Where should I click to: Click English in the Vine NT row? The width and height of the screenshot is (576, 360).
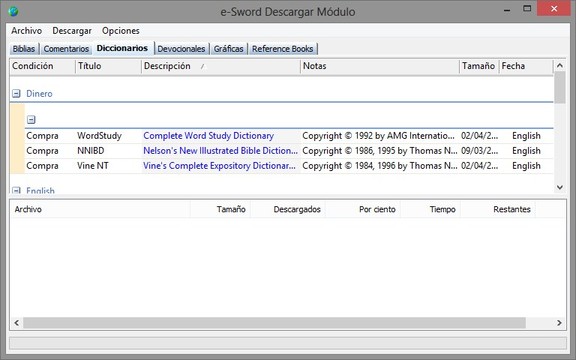tap(526, 166)
